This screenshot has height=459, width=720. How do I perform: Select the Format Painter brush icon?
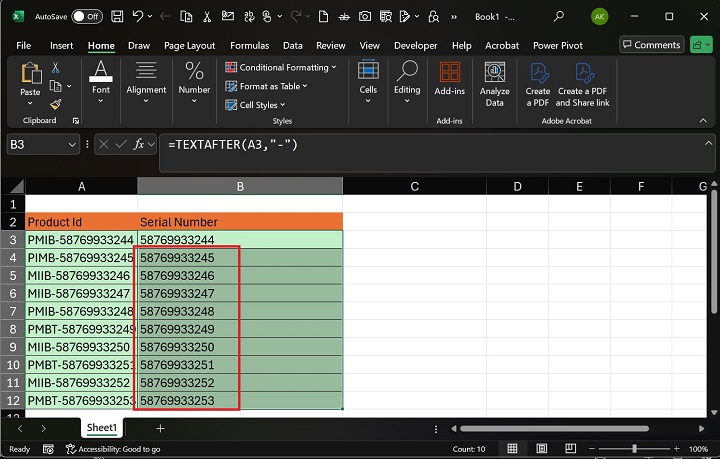[56, 103]
